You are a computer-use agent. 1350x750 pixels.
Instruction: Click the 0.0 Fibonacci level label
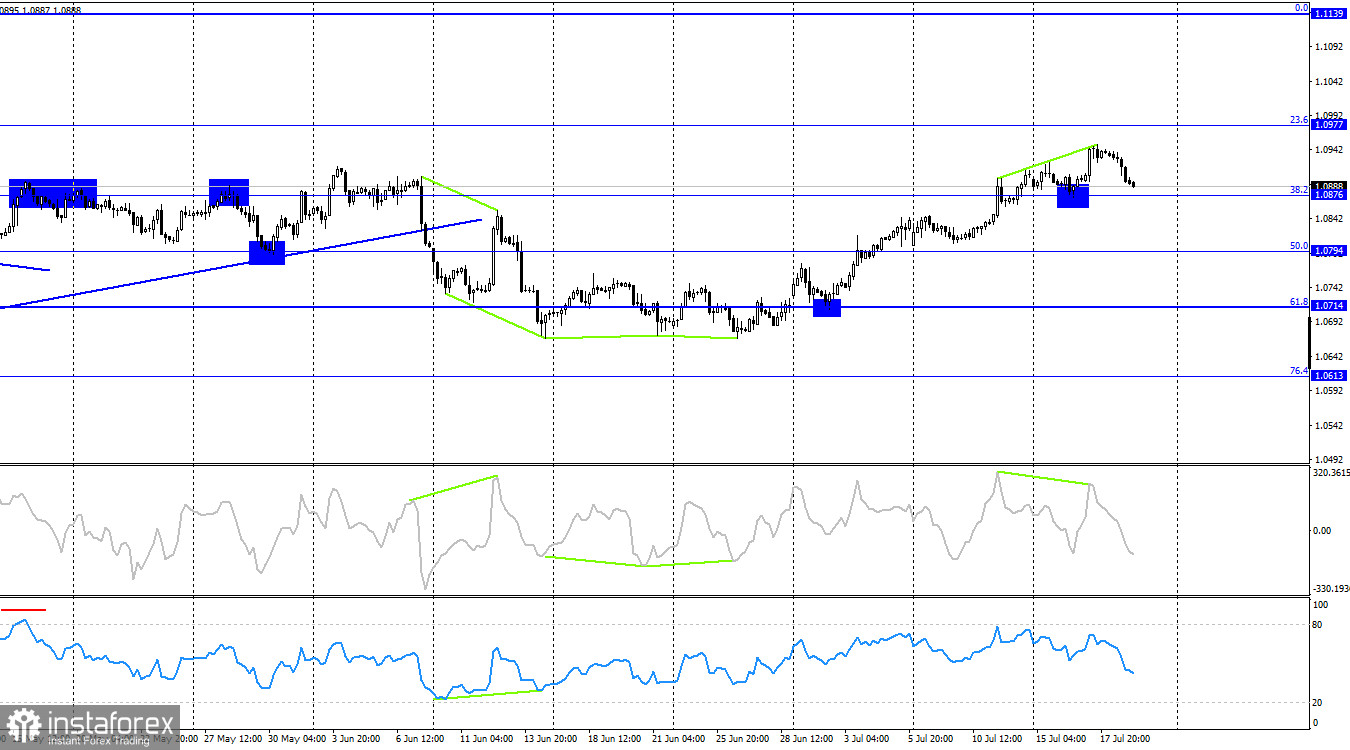coord(1301,8)
